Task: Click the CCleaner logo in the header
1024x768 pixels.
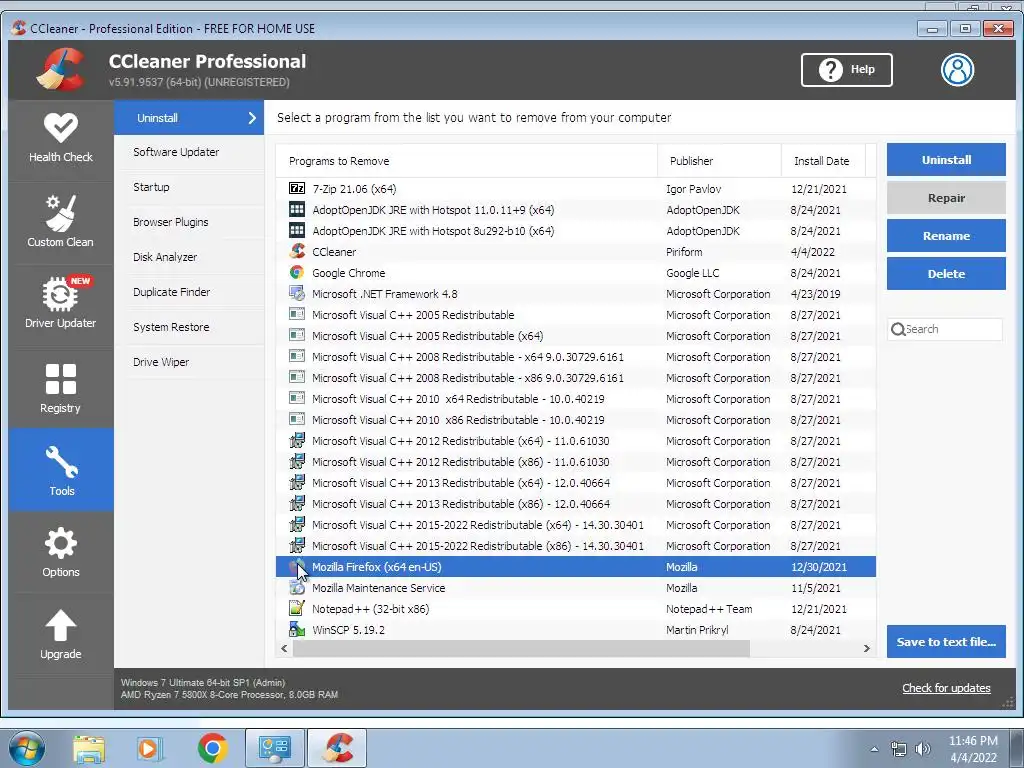Action: tap(61, 69)
